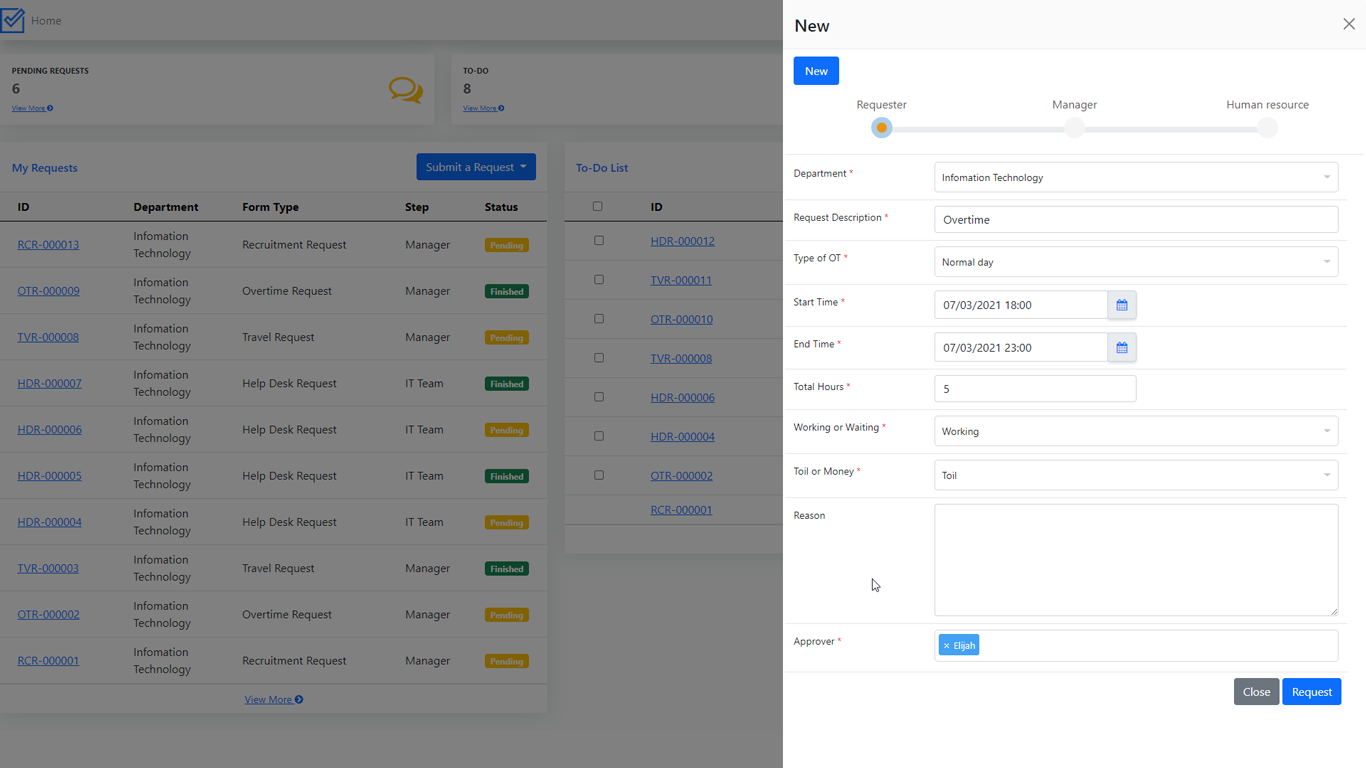Click the chat bubble icon in Pending Requests card
This screenshot has width=1366, height=768.
coord(404,90)
